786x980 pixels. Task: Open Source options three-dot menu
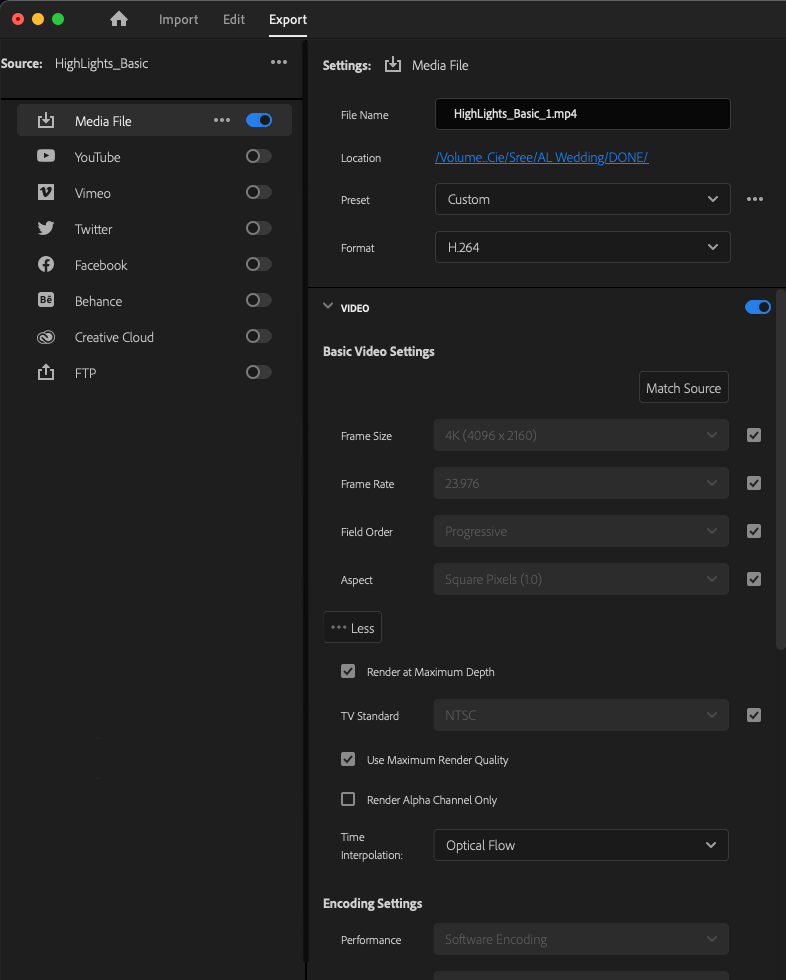pyautogui.click(x=279, y=62)
